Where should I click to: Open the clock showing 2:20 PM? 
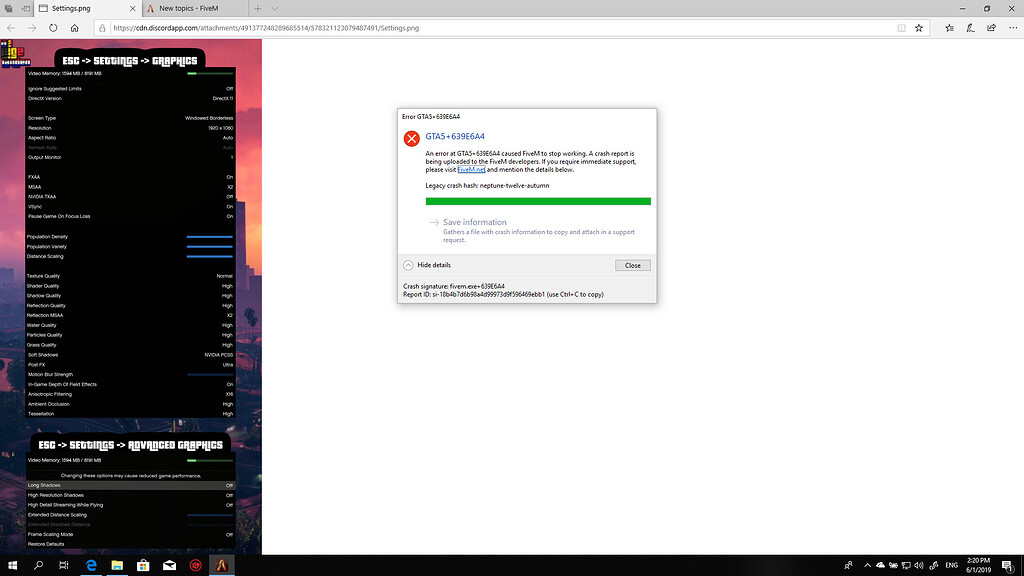click(979, 565)
